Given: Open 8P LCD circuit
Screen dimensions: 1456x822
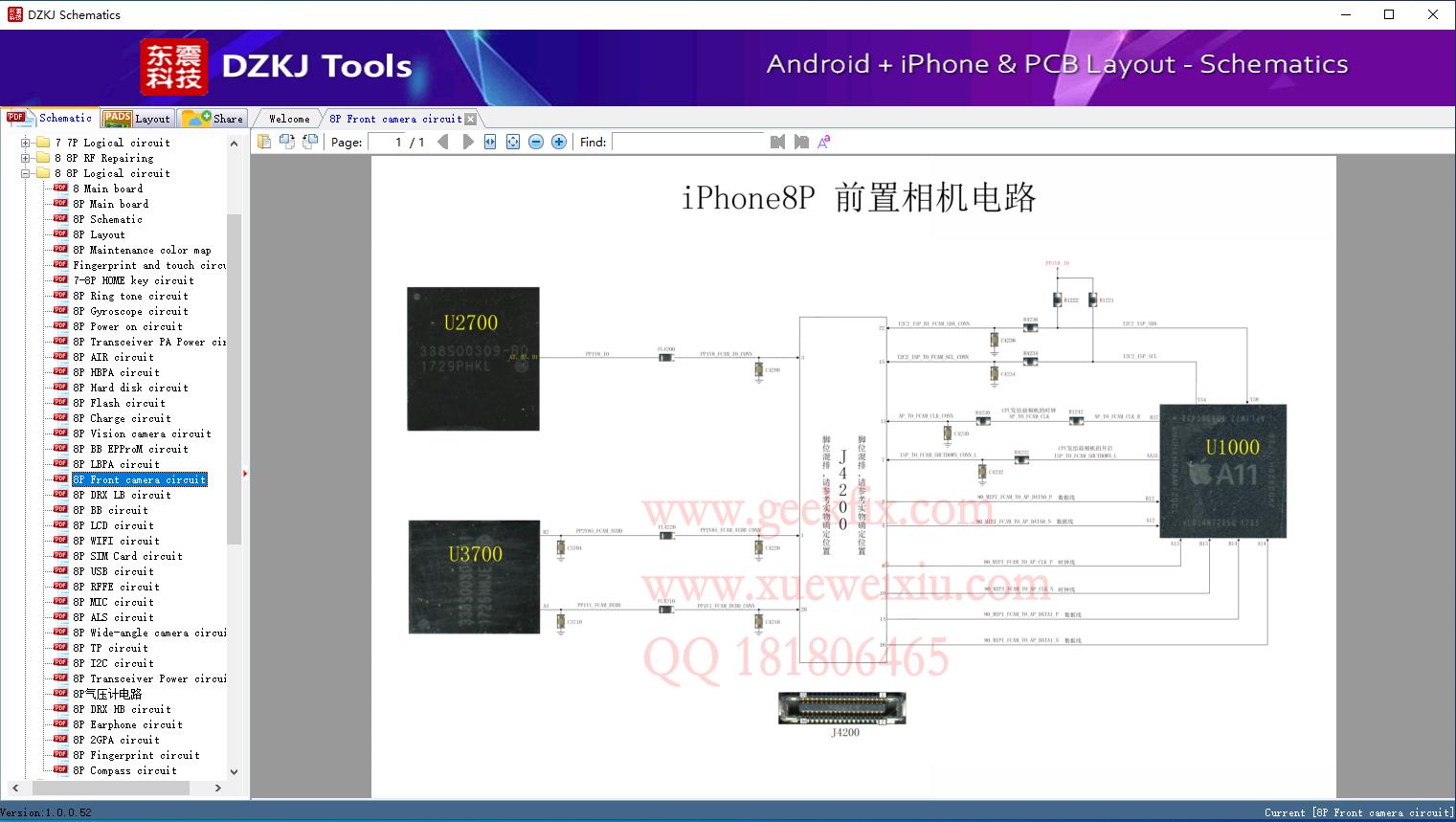Looking at the screenshot, I should tap(113, 525).
